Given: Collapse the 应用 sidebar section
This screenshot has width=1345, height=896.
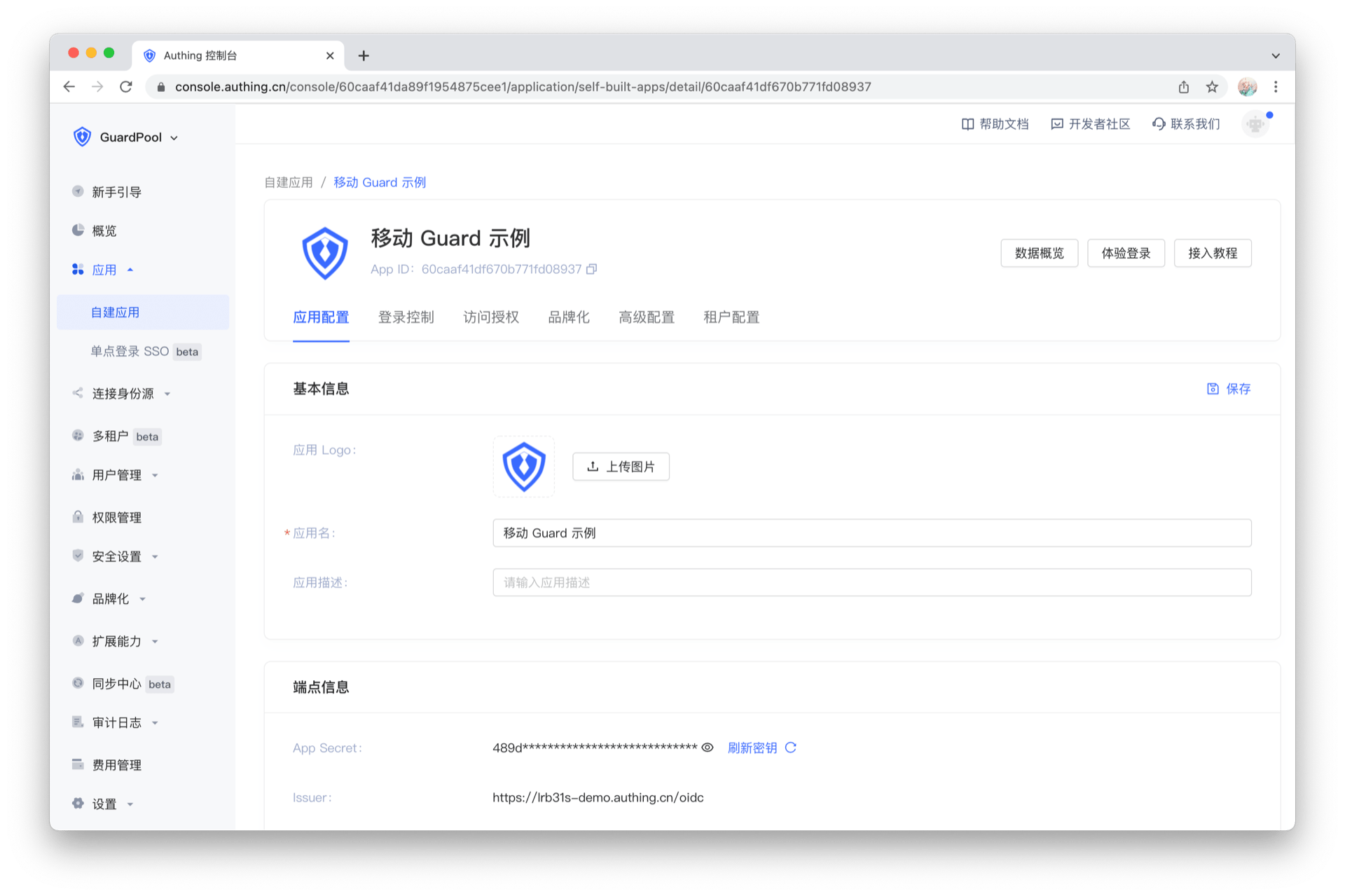Looking at the screenshot, I should click(x=105, y=270).
